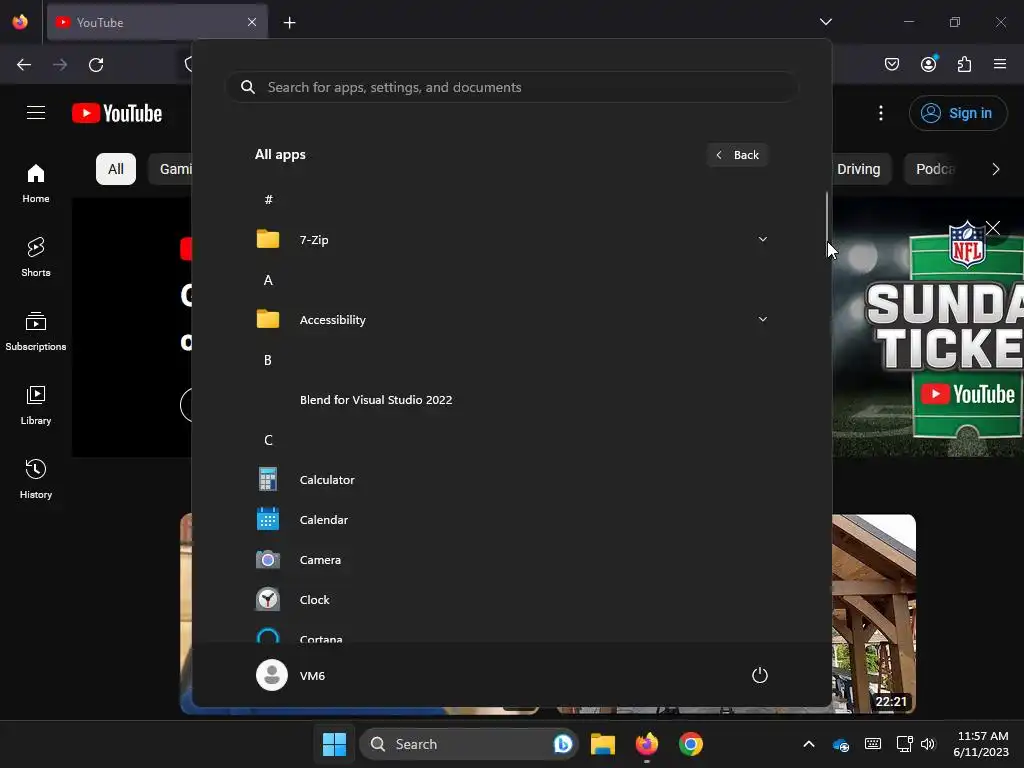Open Calculator from the All apps list
This screenshot has height=768, width=1024.
[x=511, y=479]
